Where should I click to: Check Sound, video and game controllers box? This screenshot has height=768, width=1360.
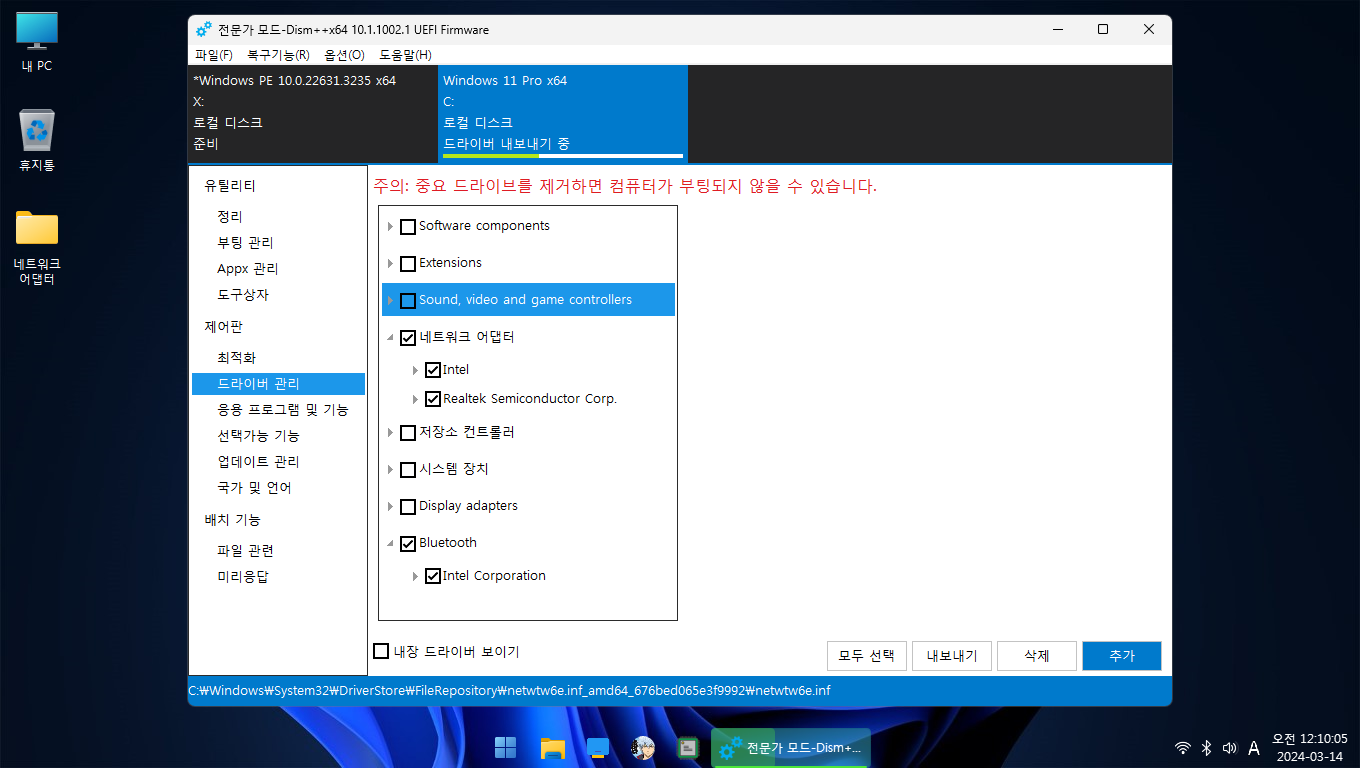408,301
